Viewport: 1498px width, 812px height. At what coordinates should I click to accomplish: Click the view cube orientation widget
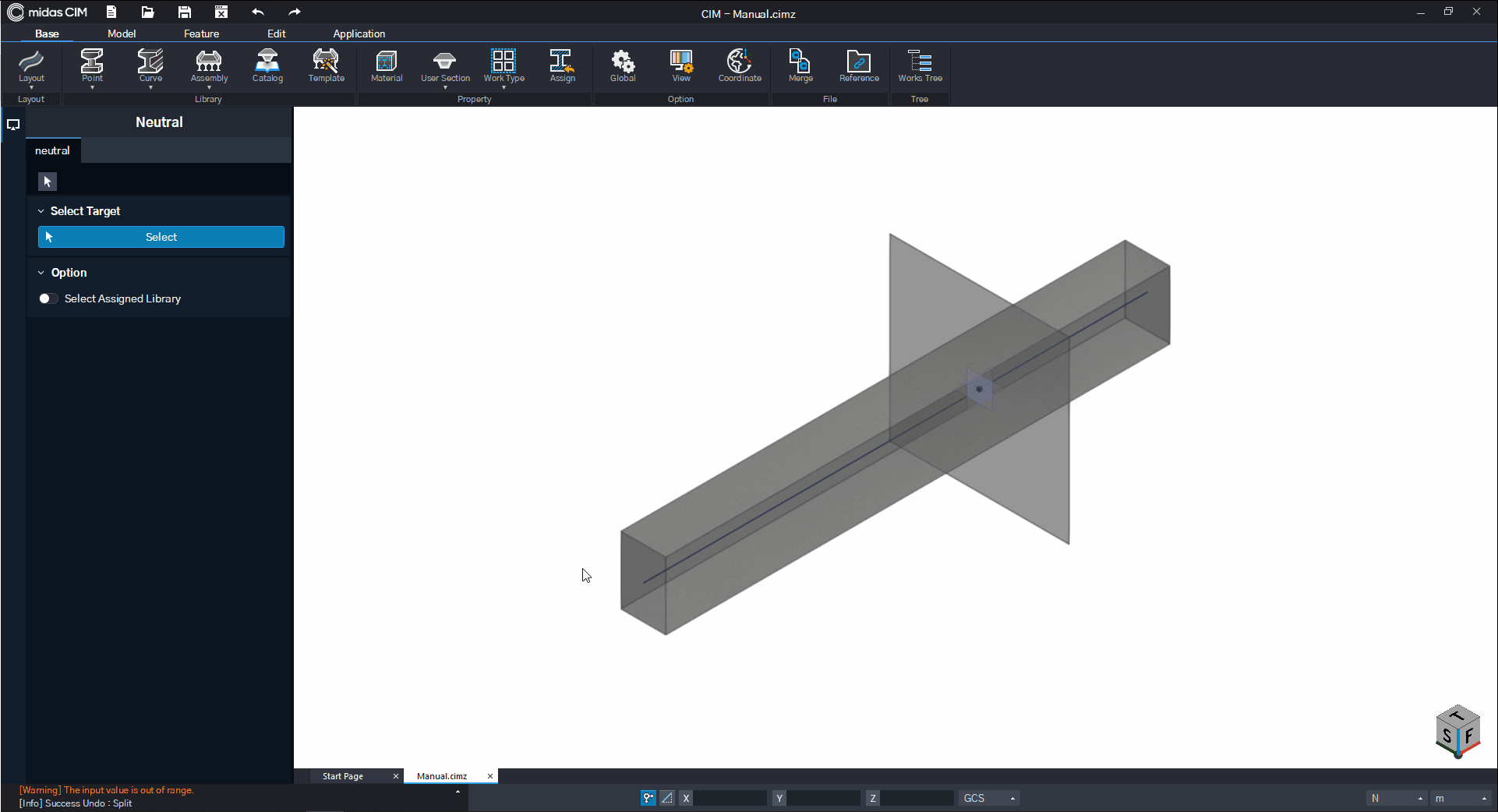coord(1457,731)
